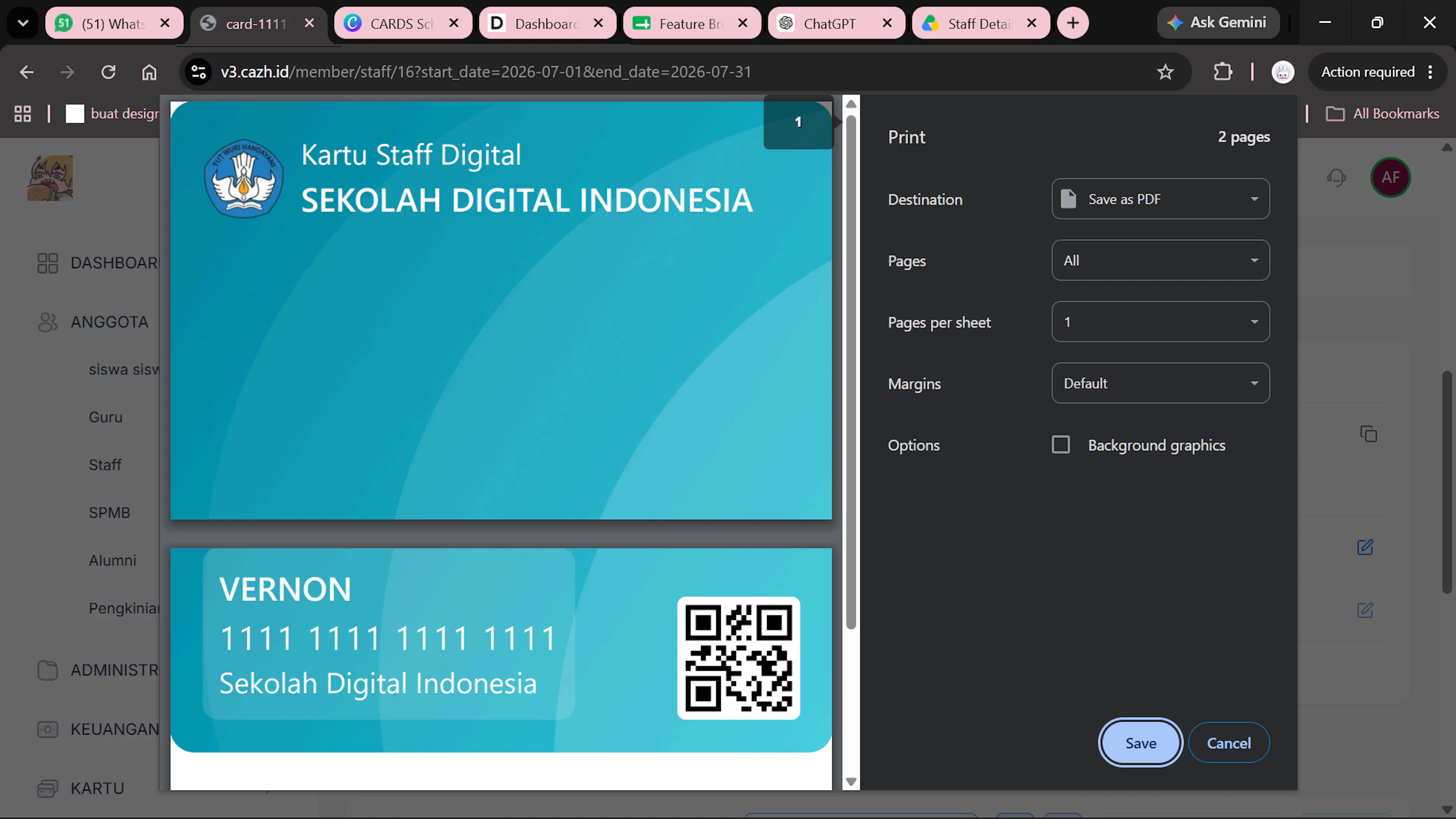Open the siswa sidebar link
This screenshot has height=819, width=1456.
[x=124, y=370]
